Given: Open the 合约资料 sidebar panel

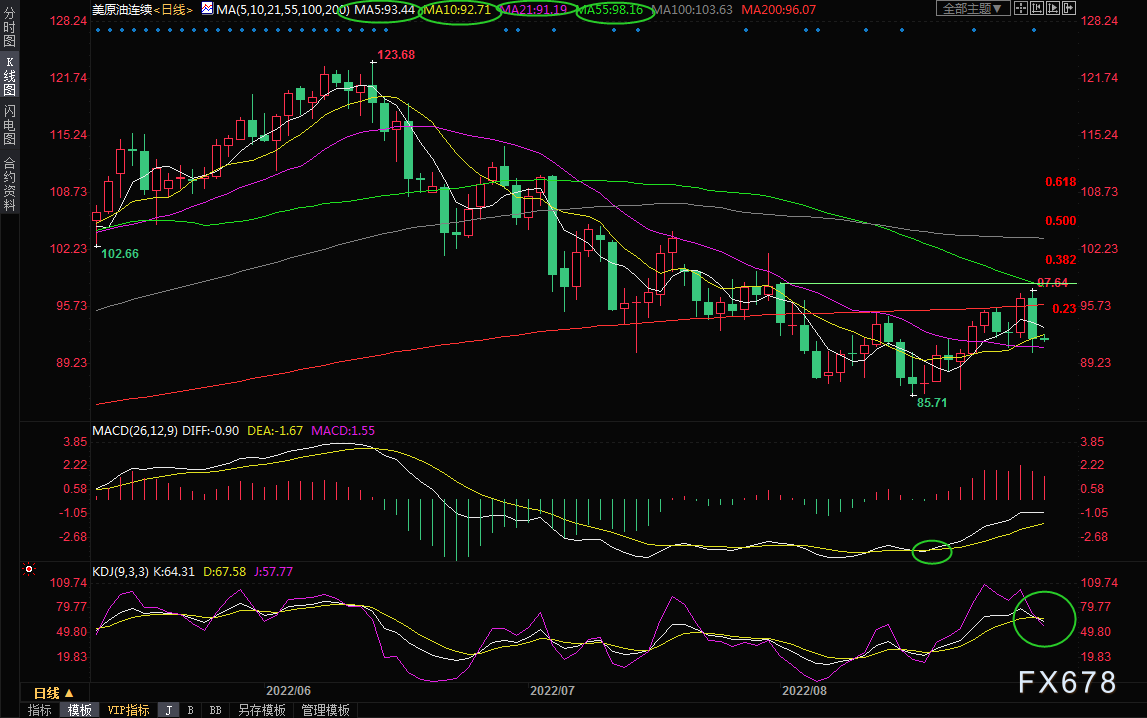Looking at the screenshot, I should coord(10,184).
